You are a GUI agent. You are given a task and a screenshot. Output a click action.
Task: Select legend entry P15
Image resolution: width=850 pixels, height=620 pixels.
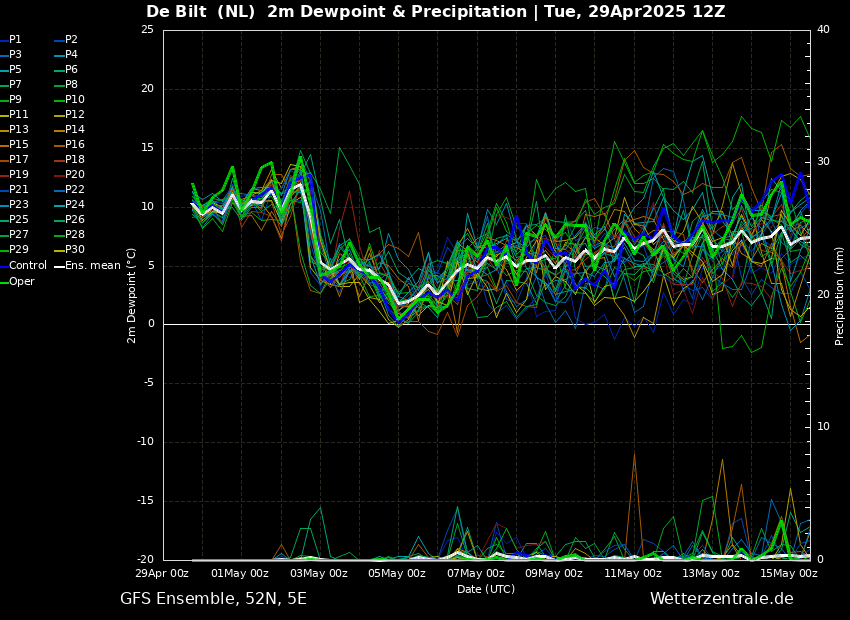(x=14, y=145)
